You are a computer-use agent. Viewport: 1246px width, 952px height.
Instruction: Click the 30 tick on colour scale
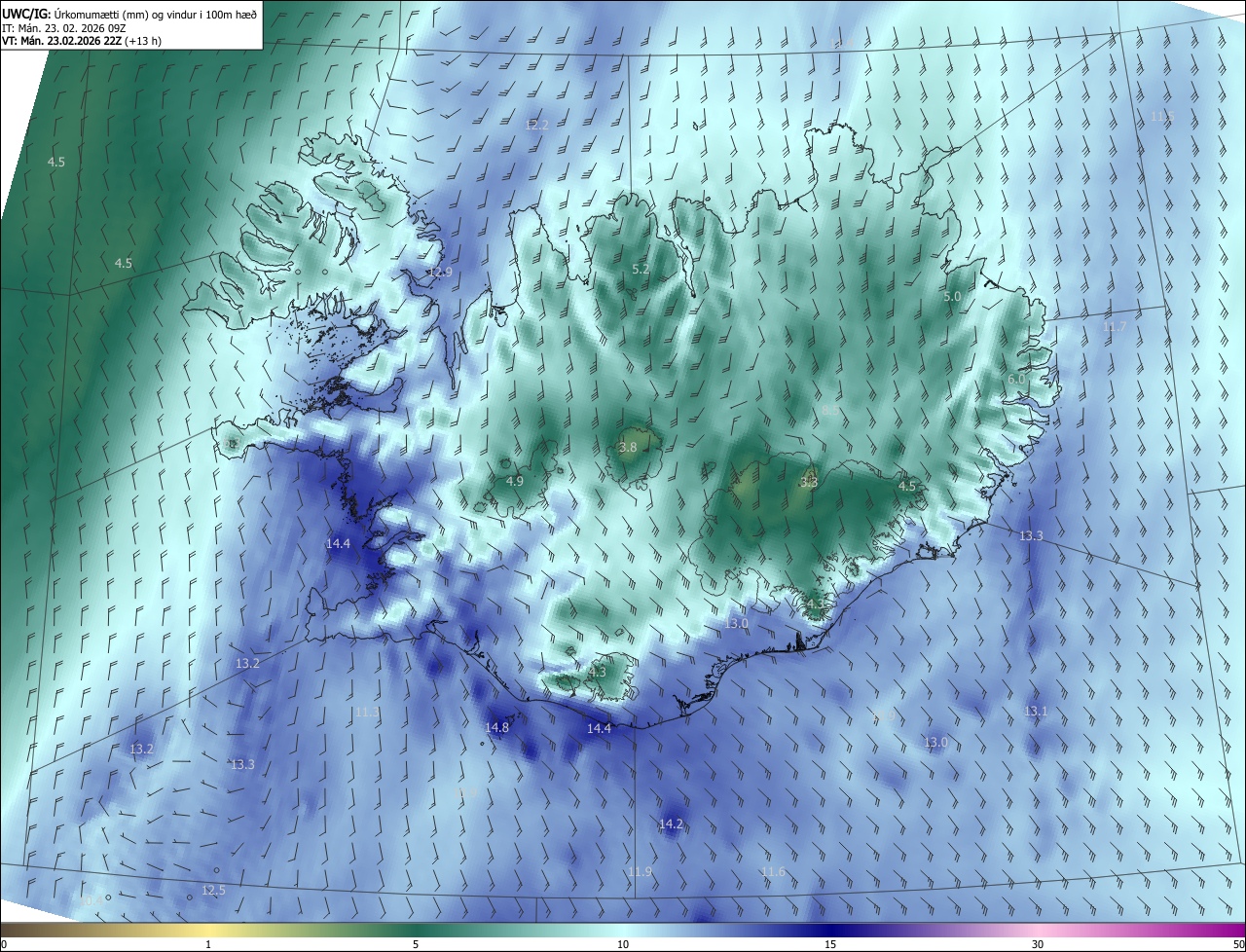pyautogui.click(x=1038, y=944)
